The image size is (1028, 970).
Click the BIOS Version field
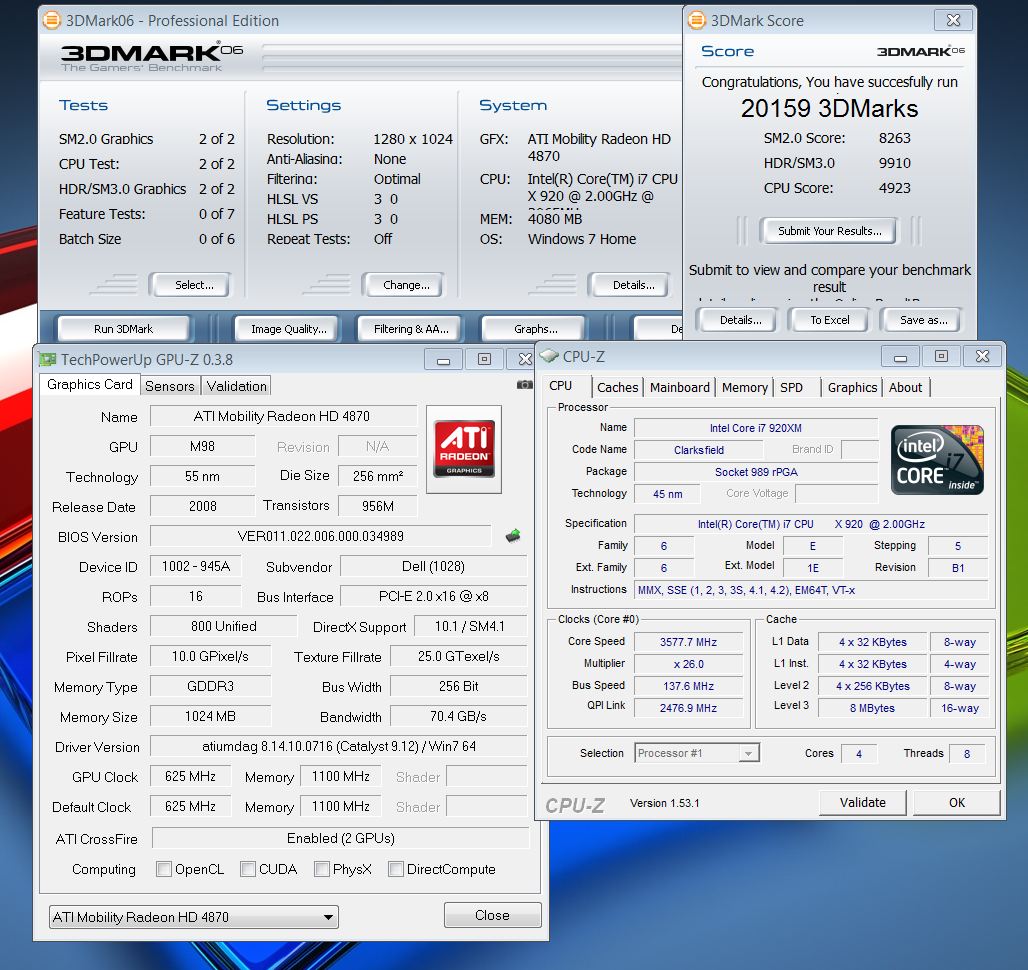321,536
